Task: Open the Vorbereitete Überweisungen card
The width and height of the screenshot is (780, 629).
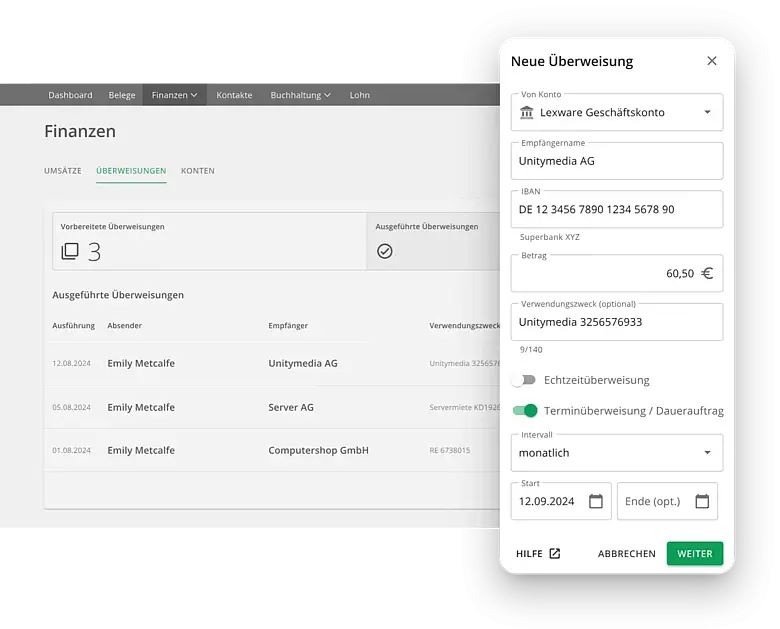Action: click(209, 241)
